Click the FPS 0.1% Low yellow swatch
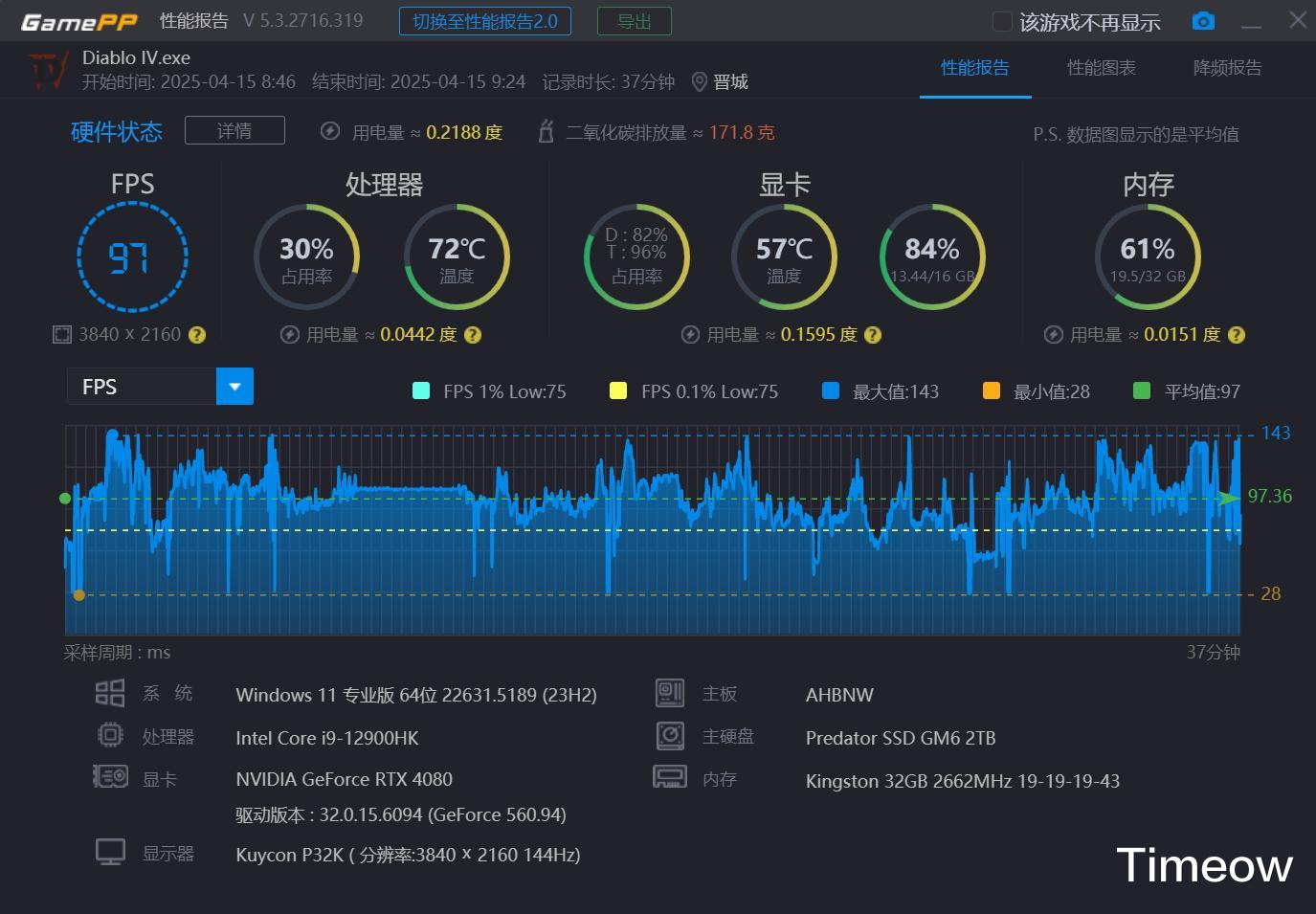The height and width of the screenshot is (914, 1316). pos(618,390)
